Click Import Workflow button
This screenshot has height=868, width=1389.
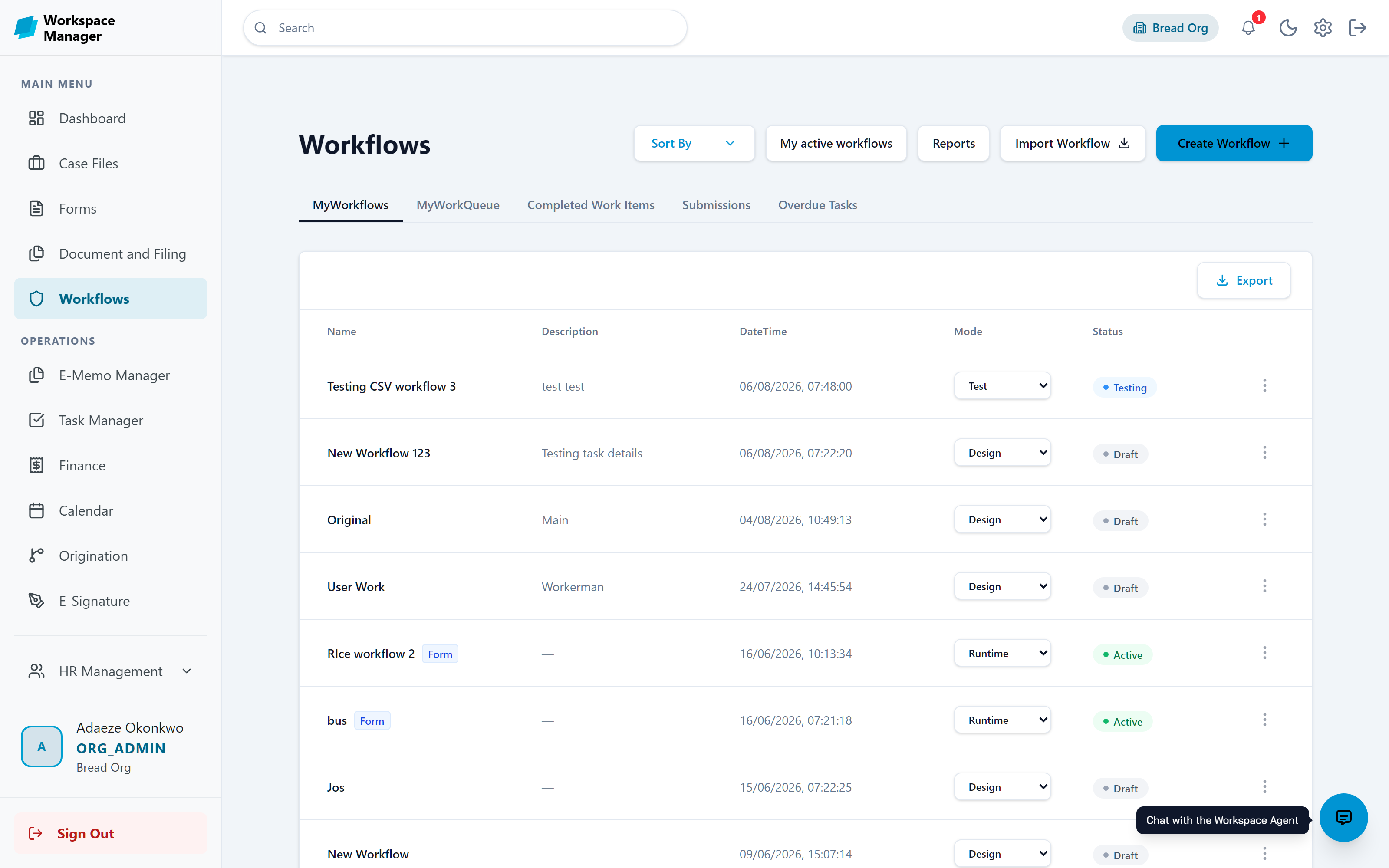point(1072,144)
